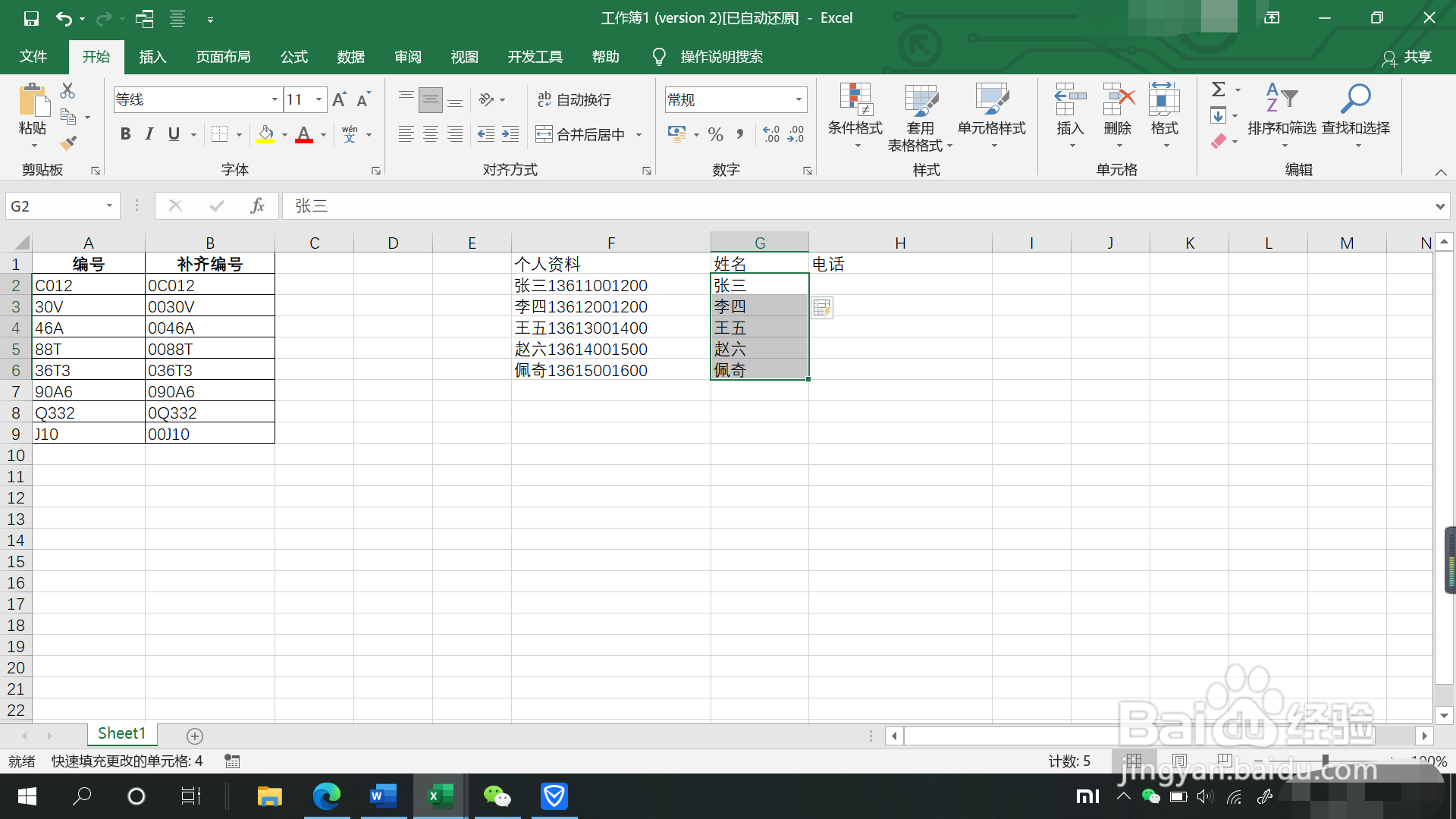Click Merge and Center (合并后居中) button
This screenshot has height=819, width=1456.
[x=582, y=134]
